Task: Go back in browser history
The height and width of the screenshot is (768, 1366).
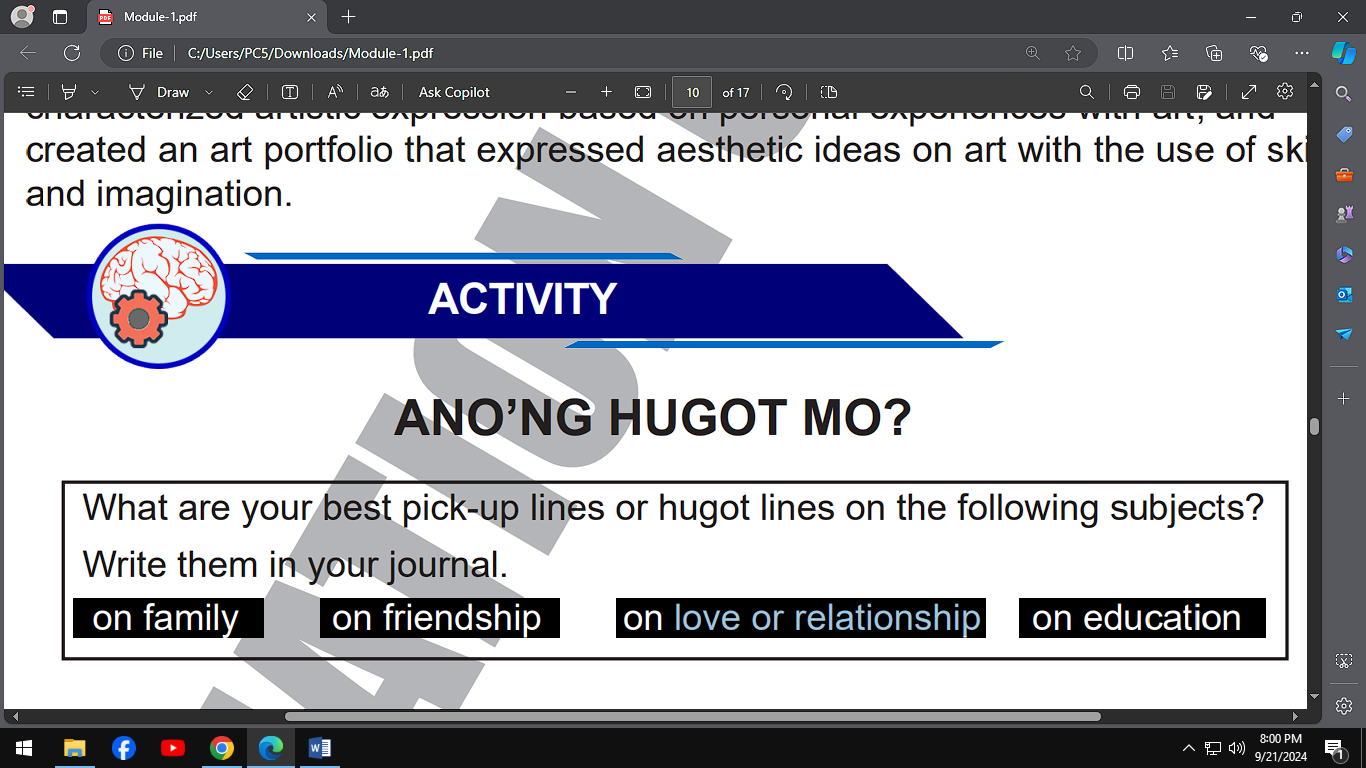Action: [x=28, y=53]
